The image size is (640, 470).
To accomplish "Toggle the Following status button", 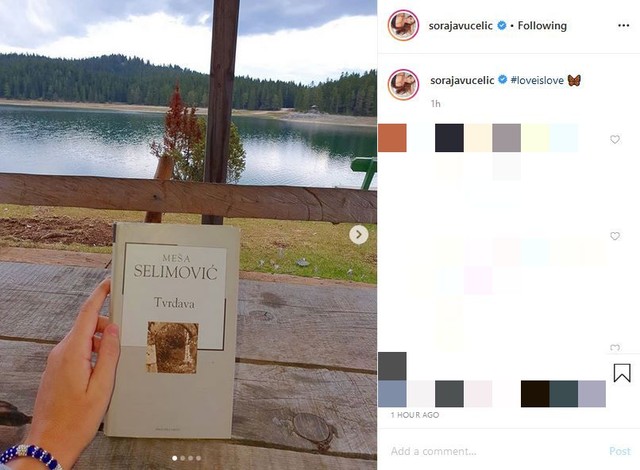I will pyautogui.click(x=542, y=25).
